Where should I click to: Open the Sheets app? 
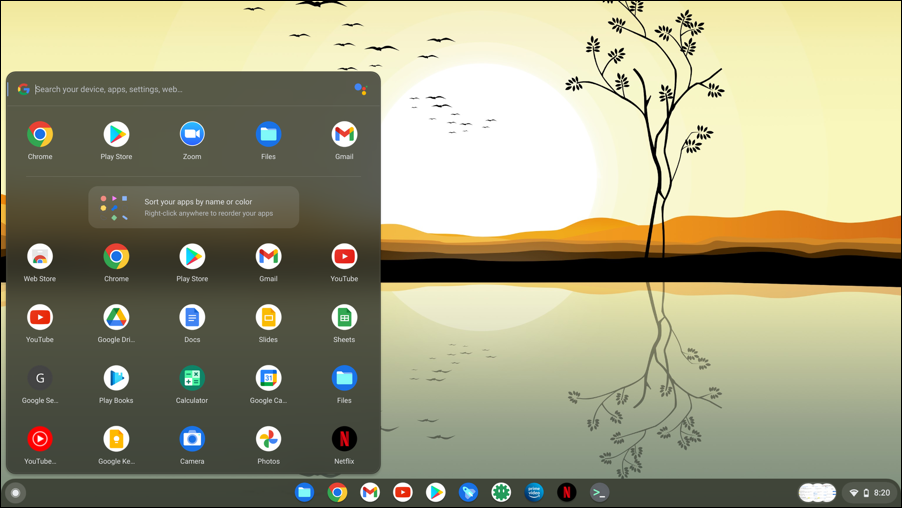tap(344, 318)
